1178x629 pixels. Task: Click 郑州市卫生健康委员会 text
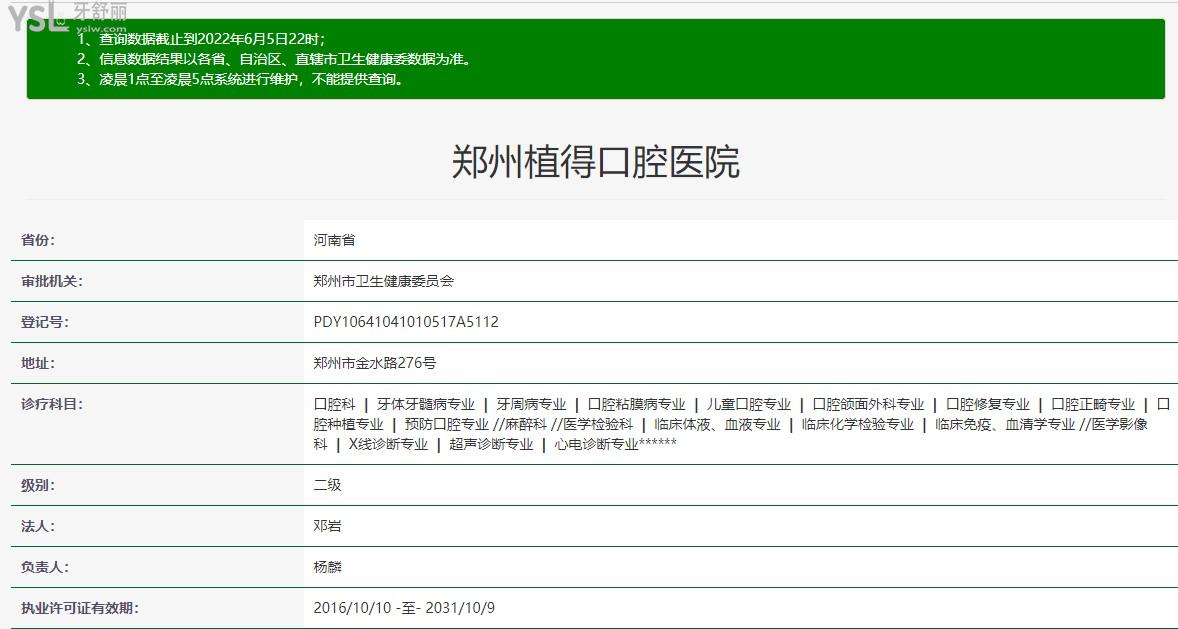click(x=383, y=281)
